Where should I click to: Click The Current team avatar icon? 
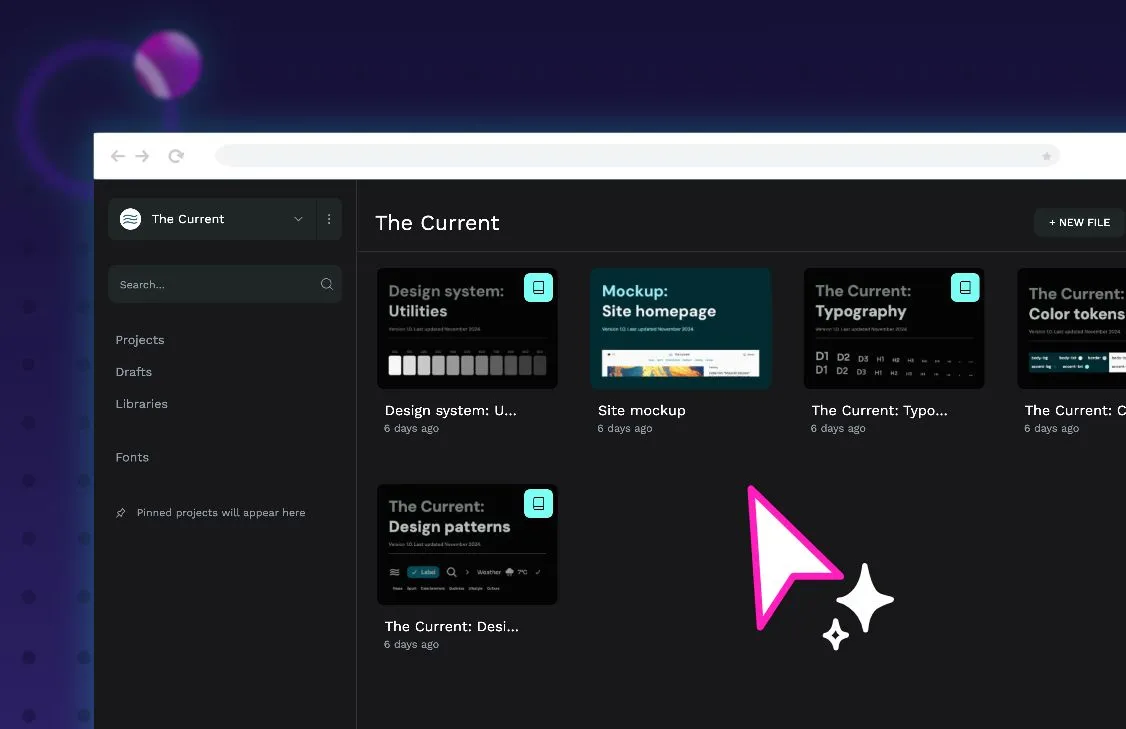point(130,218)
